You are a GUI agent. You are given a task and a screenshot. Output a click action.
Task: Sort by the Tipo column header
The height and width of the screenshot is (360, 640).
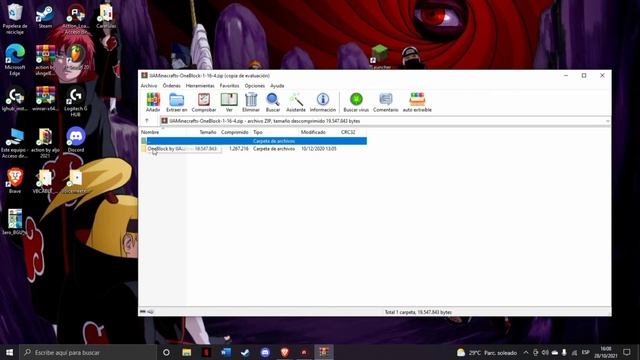click(274, 132)
